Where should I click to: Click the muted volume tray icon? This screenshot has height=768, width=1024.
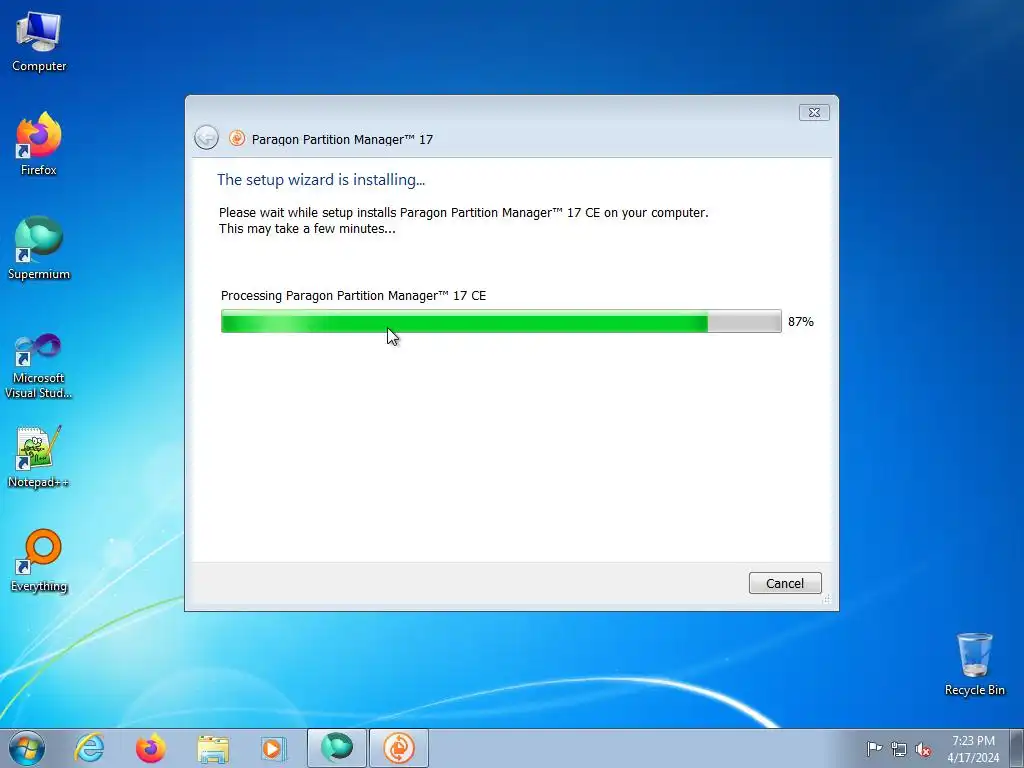pos(923,749)
